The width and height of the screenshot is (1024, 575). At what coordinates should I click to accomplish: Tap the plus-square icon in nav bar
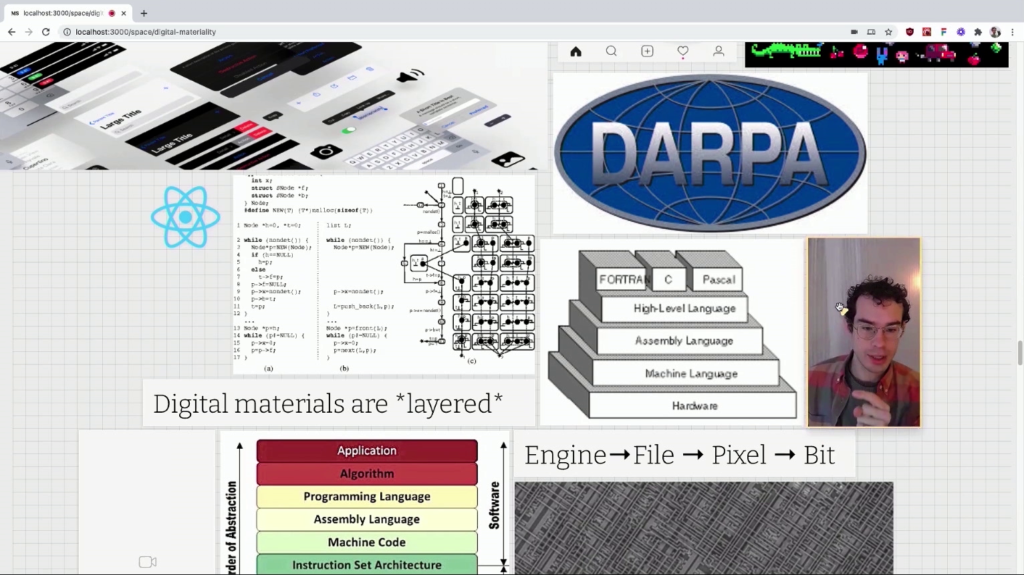[x=647, y=51]
